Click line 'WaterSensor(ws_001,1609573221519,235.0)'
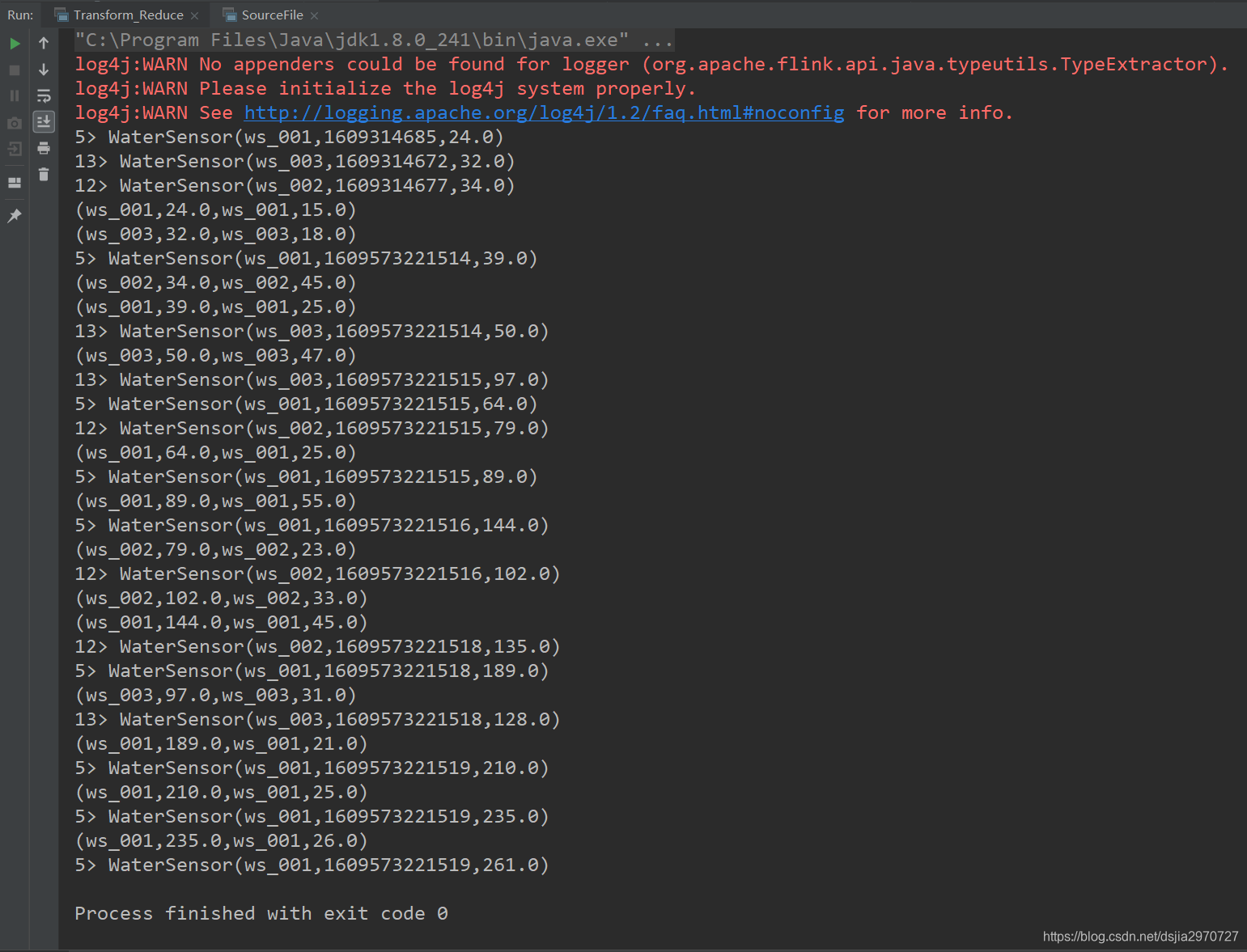The image size is (1247, 952). coord(312,816)
